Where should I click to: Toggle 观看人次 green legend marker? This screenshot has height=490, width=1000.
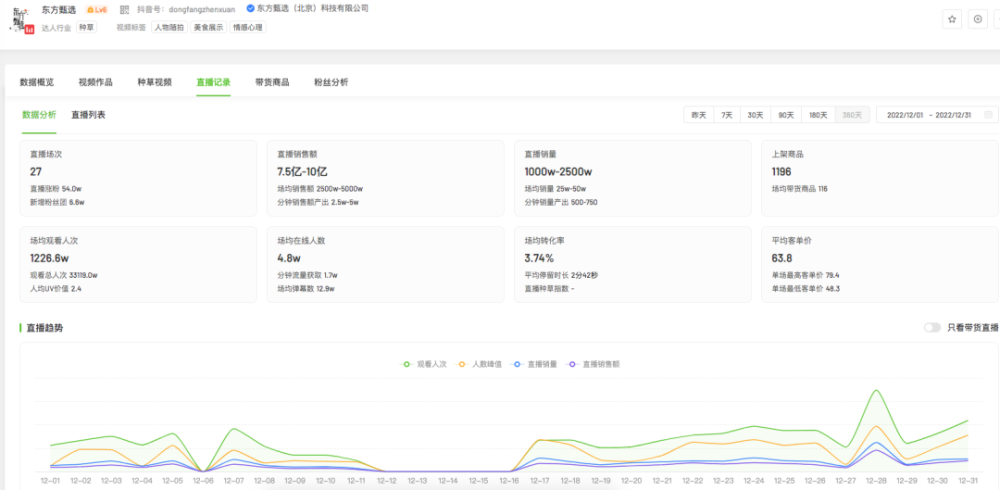tap(407, 364)
